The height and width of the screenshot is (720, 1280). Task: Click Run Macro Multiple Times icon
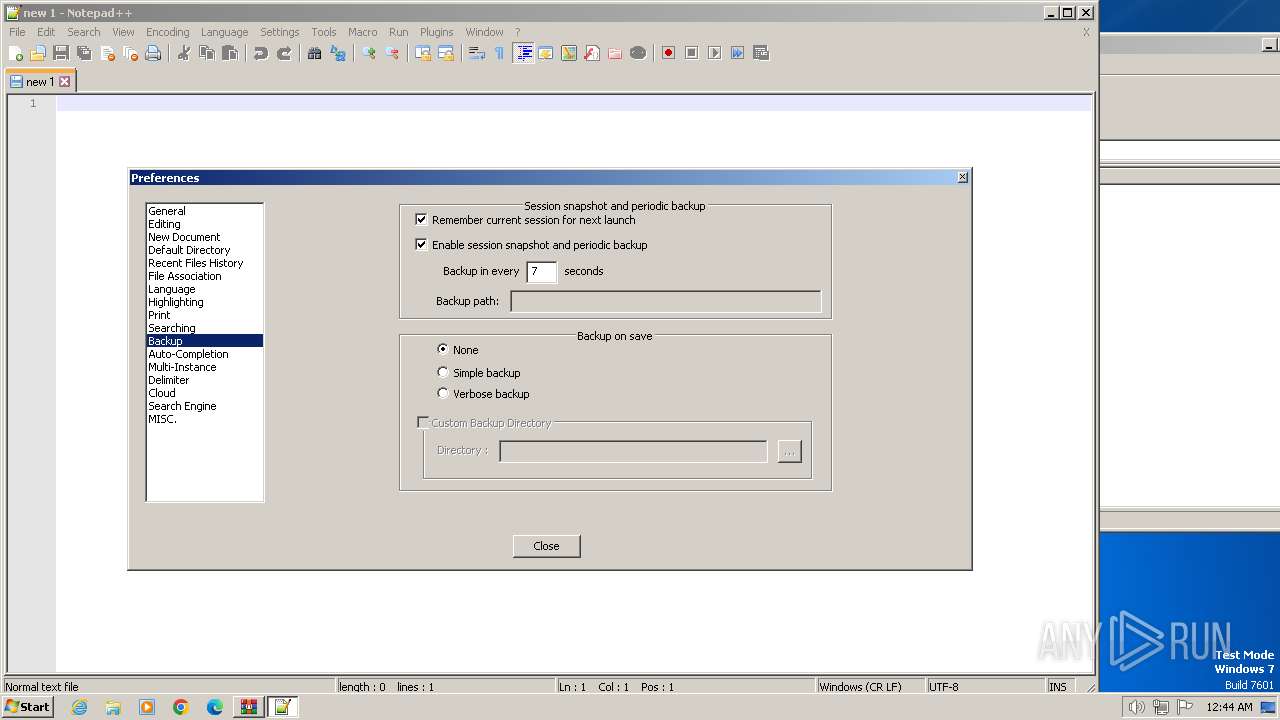click(737, 53)
